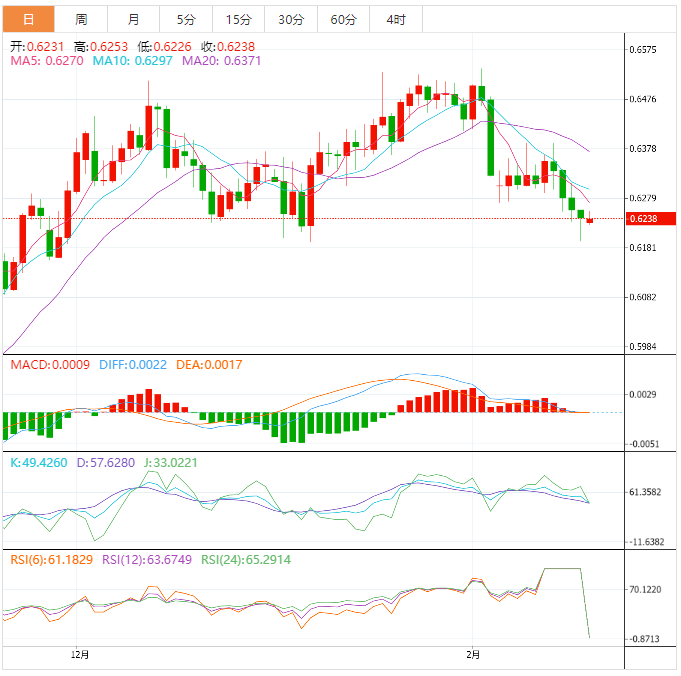Choose the 15分 timeframe tab
The width and height of the screenshot is (681, 676).
click(x=239, y=19)
